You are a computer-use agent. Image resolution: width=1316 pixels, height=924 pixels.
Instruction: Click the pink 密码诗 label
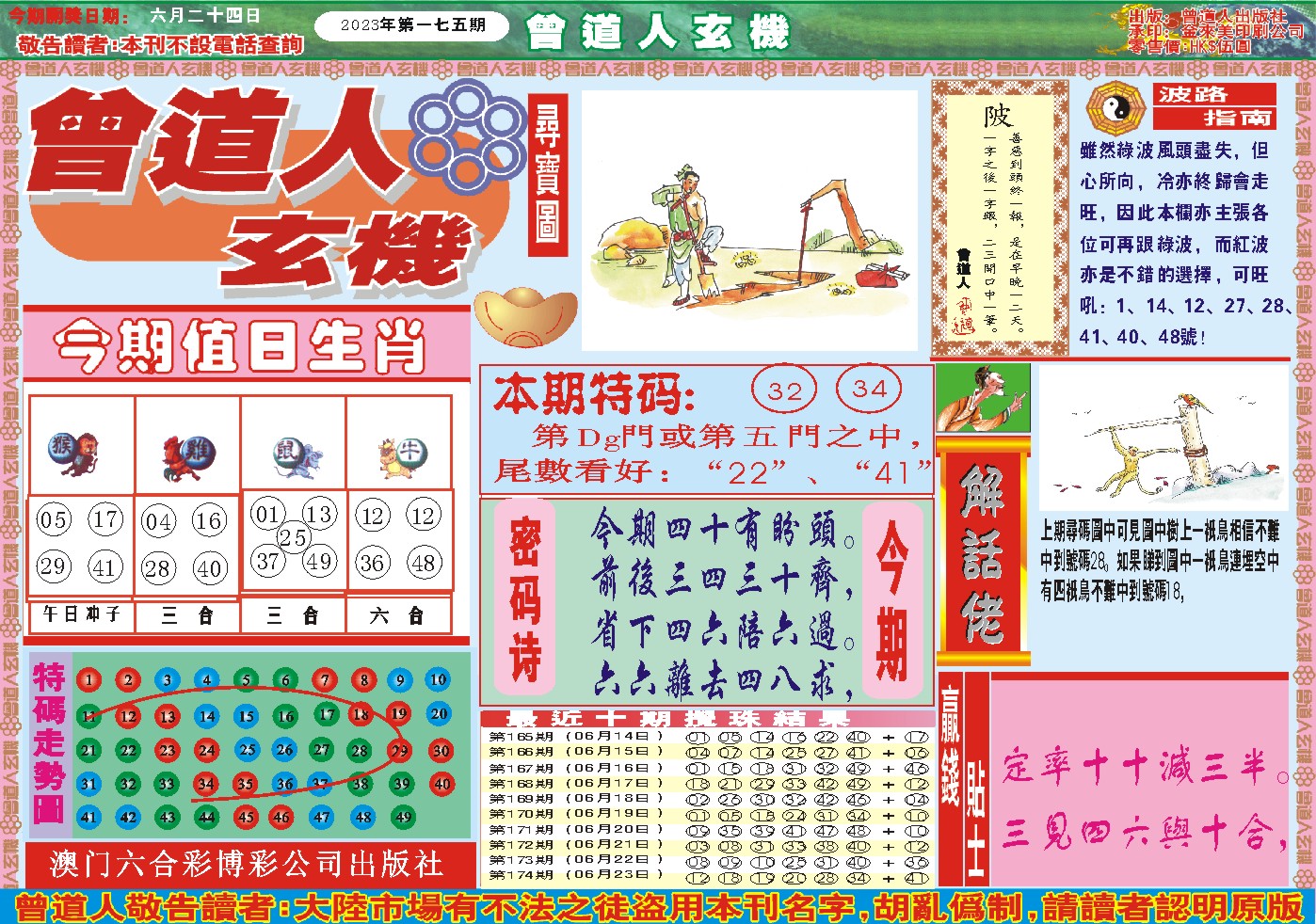524,597
